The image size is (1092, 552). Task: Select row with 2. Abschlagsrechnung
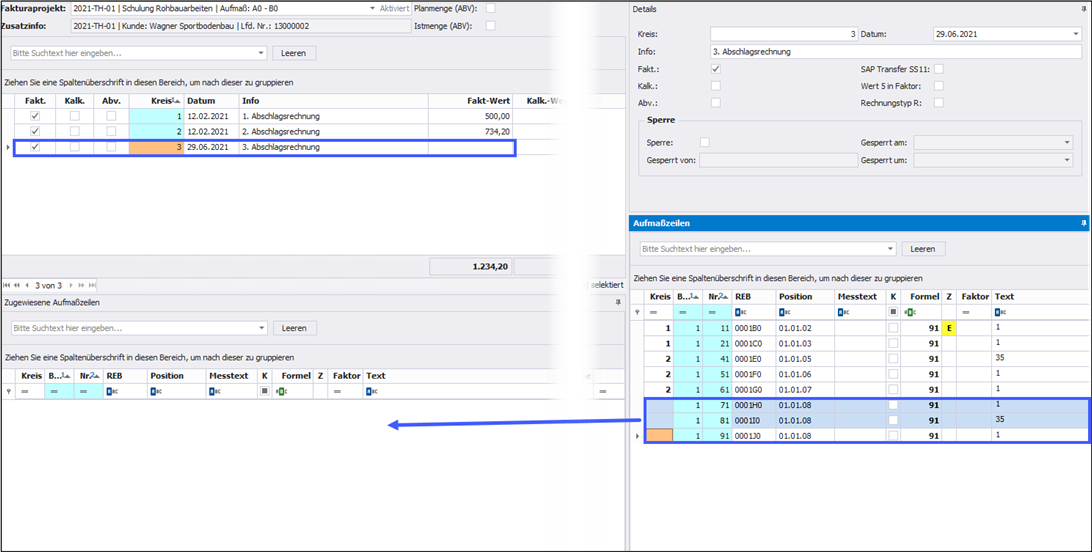coord(280,131)
